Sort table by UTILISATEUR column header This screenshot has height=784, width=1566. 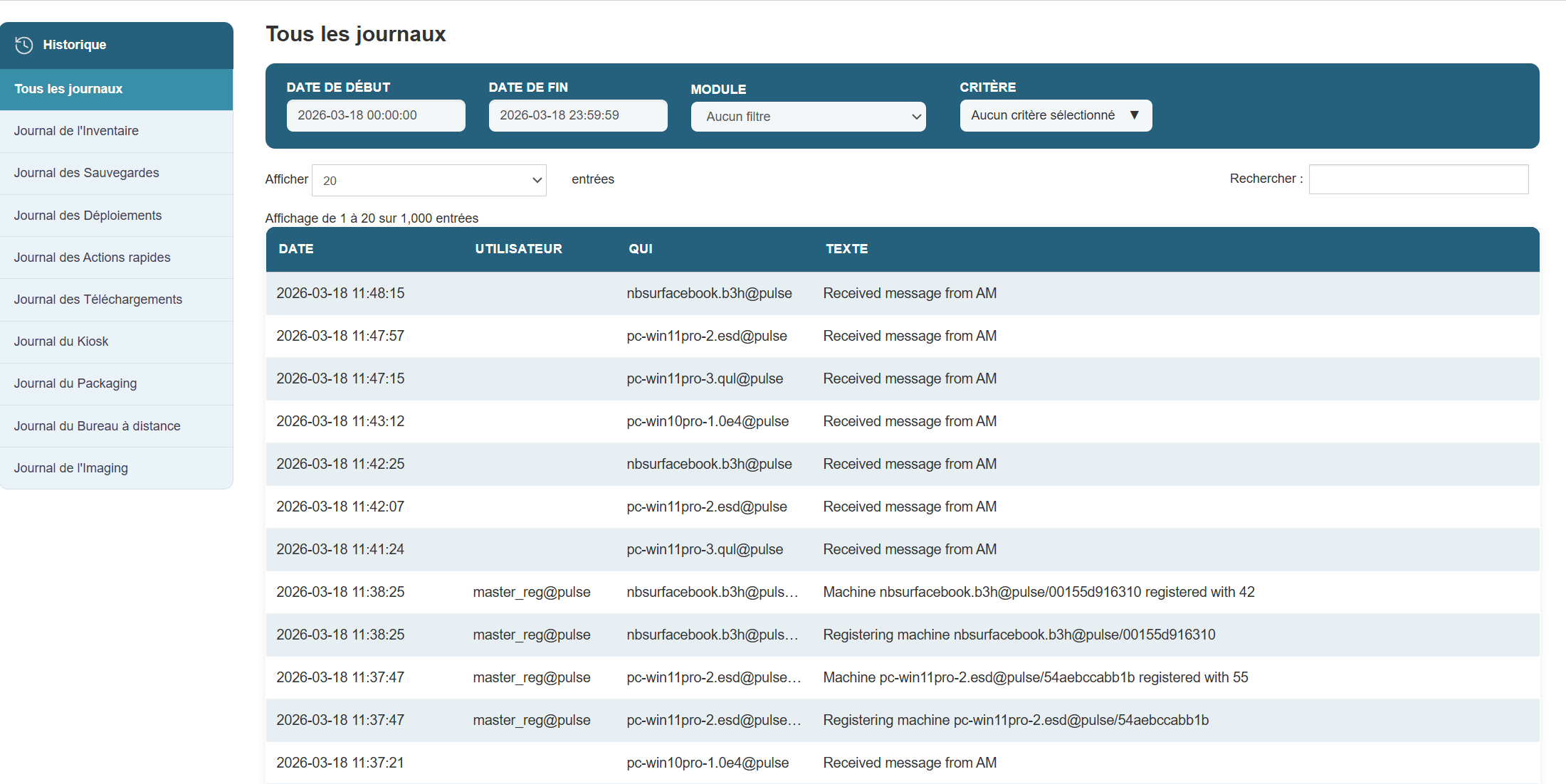(518, 249)
